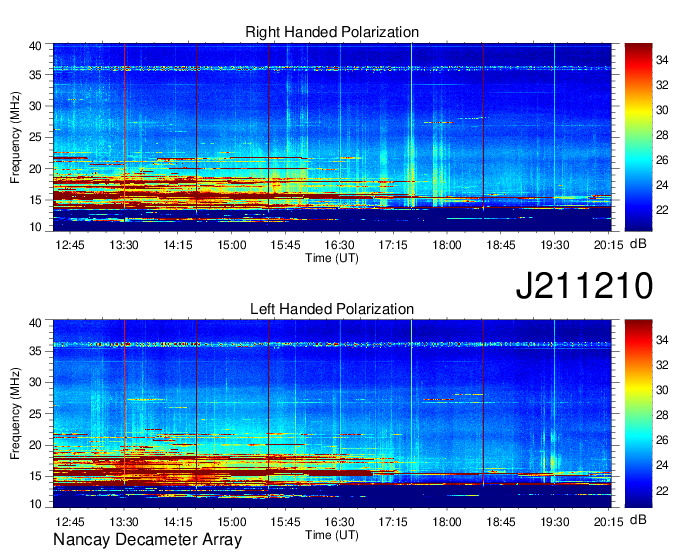Click the "13:30" time tick under the Right Handed panel

(x=124, y=245)
